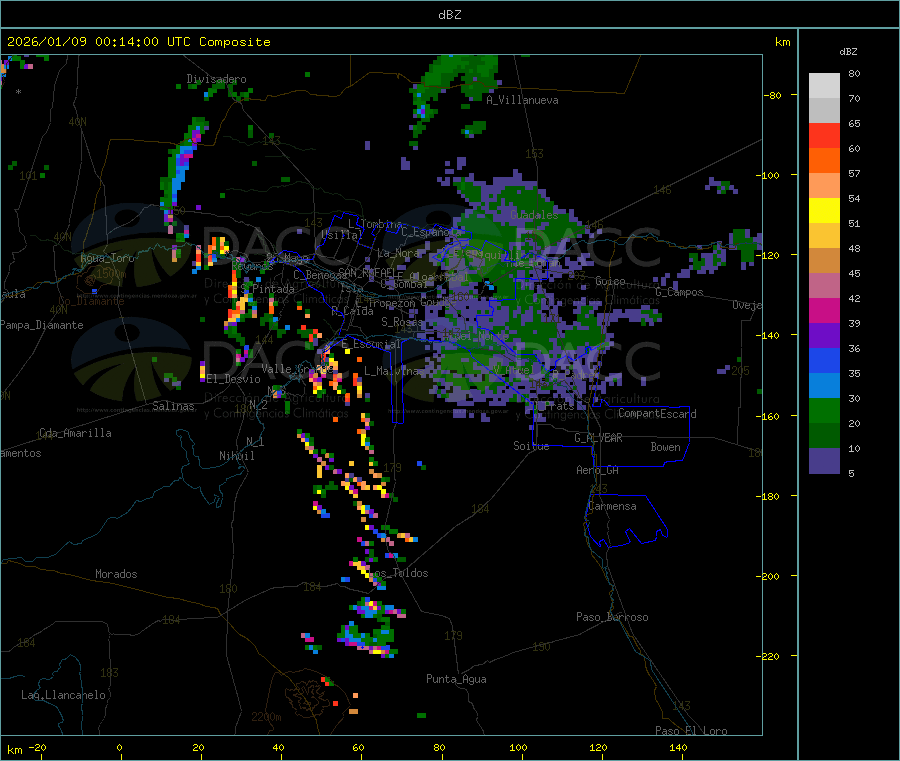Click the dBZ title at top
This screenshot has width=900, height=761.
[x=449, y=14]
